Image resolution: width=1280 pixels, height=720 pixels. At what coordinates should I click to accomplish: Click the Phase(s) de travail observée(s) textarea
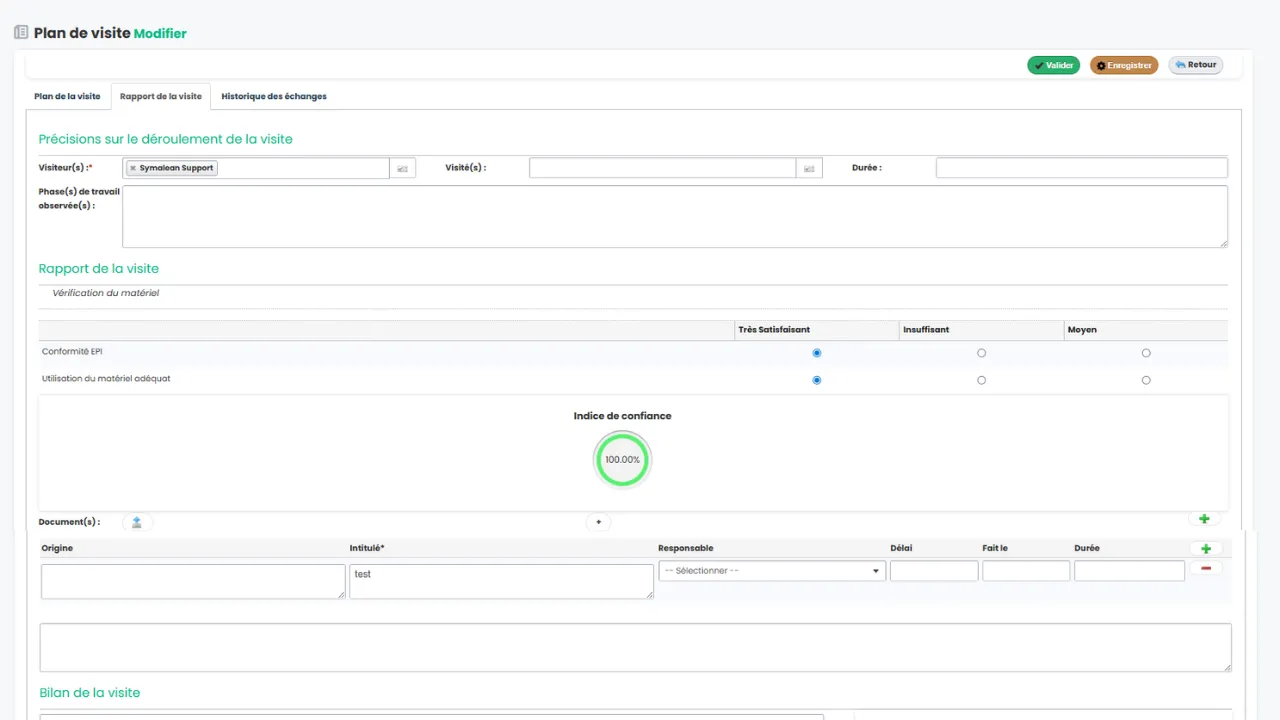(675, 216)
